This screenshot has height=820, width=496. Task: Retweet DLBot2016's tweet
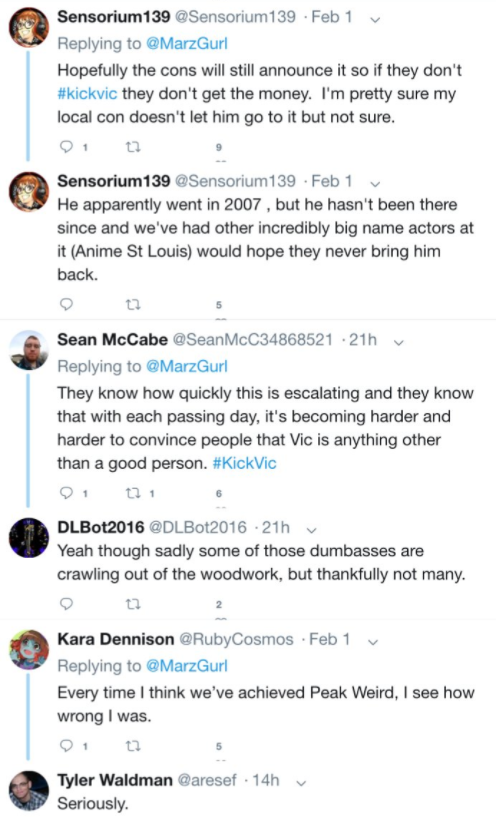point(133,605)
